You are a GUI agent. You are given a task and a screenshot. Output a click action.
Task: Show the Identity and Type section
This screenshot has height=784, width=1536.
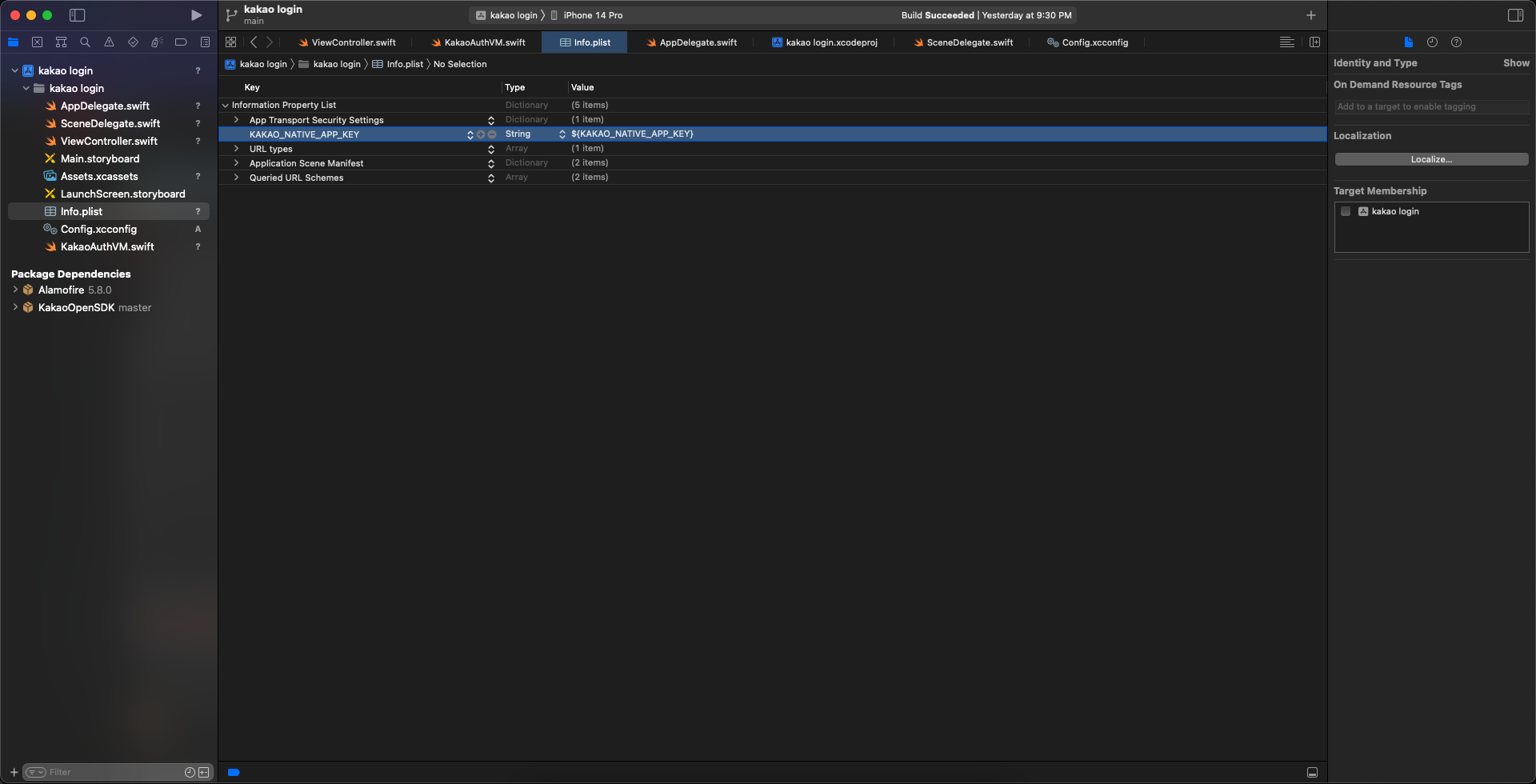[1516, 63]
